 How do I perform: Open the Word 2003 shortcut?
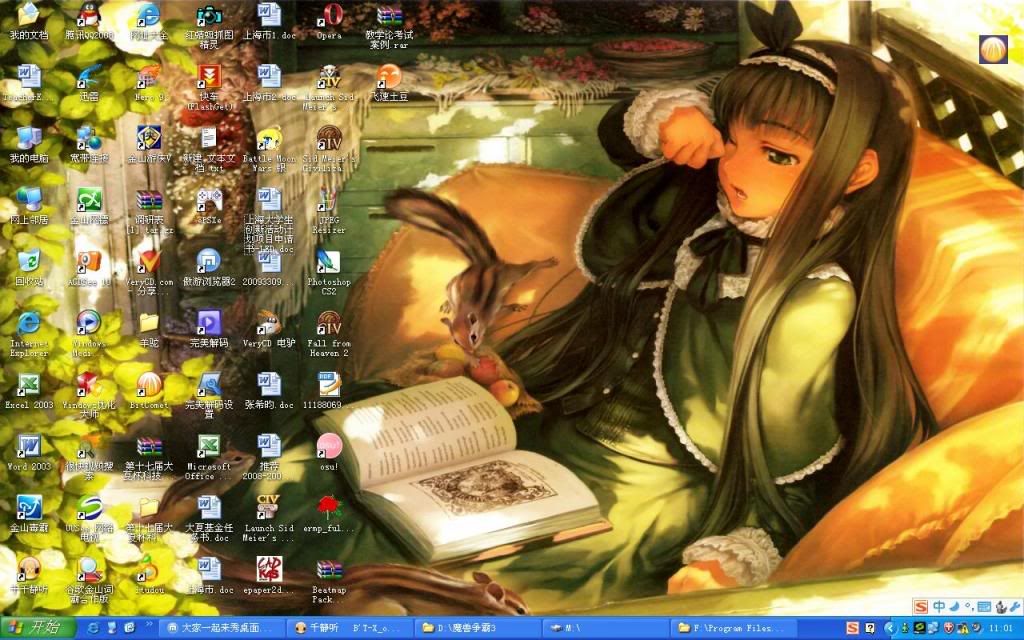pyautogui.click(x=28, y=446)
